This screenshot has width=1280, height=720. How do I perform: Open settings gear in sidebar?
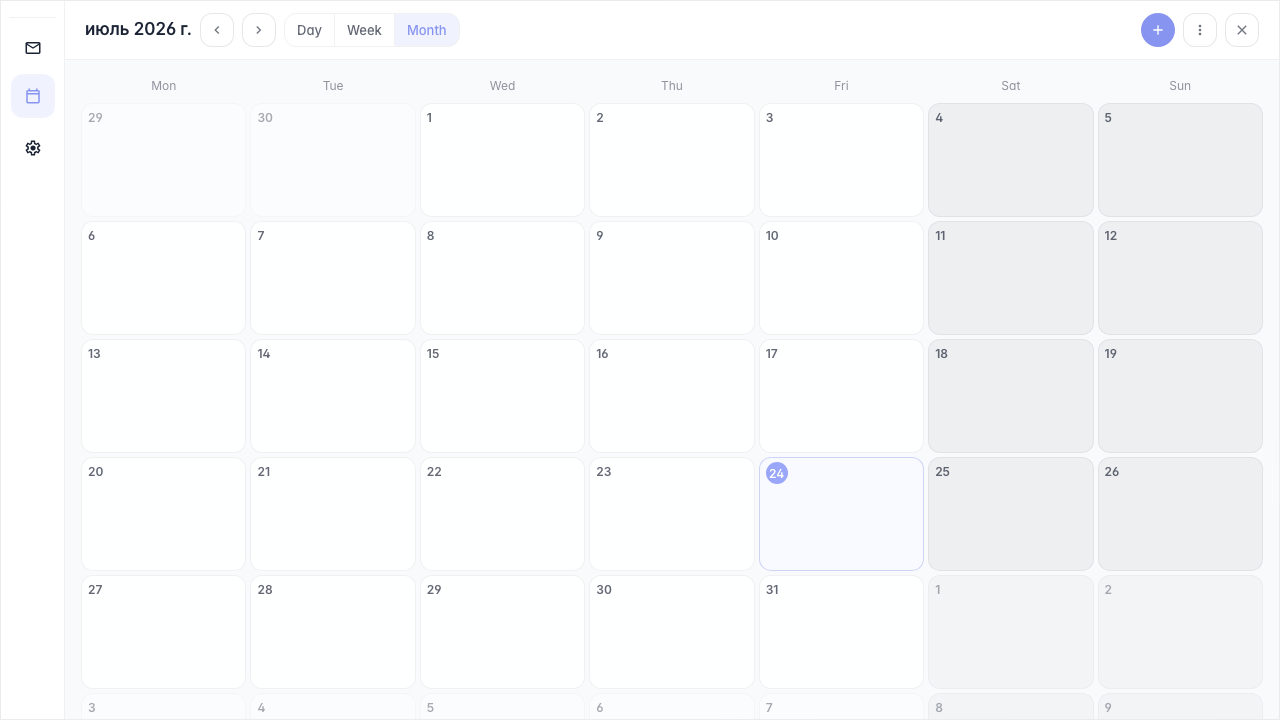[33, 148]
